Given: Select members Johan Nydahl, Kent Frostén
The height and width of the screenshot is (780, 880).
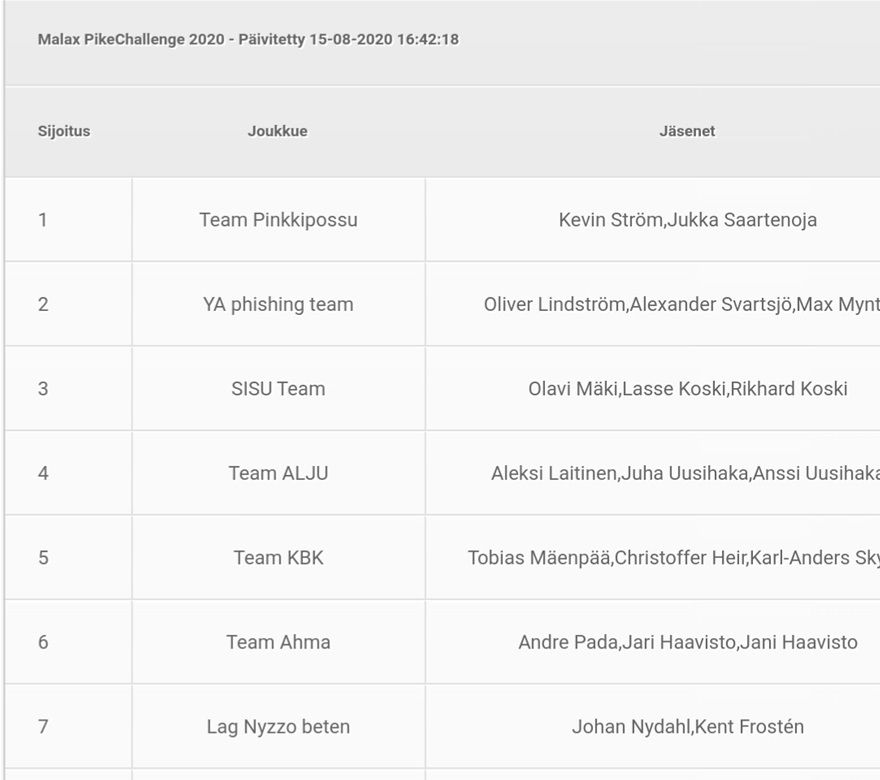Looking at the screenshot, I should 688,727.
